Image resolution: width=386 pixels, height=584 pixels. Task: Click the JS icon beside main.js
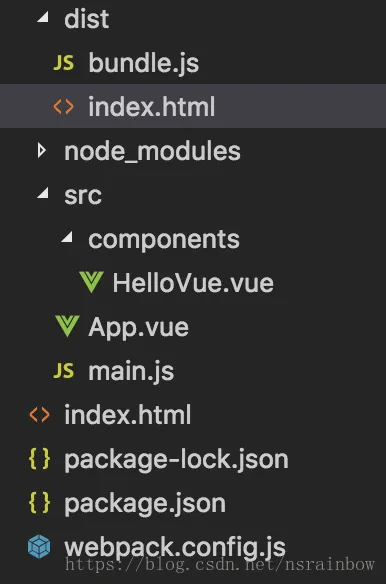tap(64, 371)
